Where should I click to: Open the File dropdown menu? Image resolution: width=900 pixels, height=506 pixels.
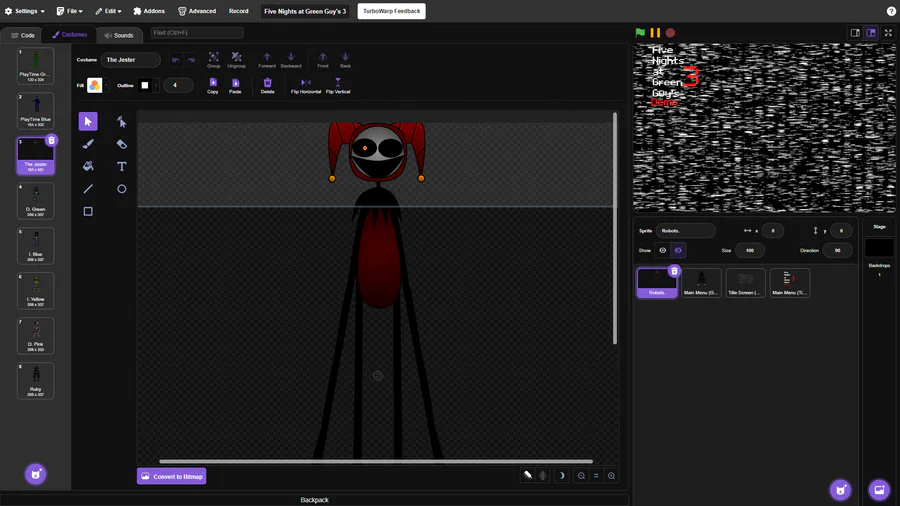pos(69,11)
